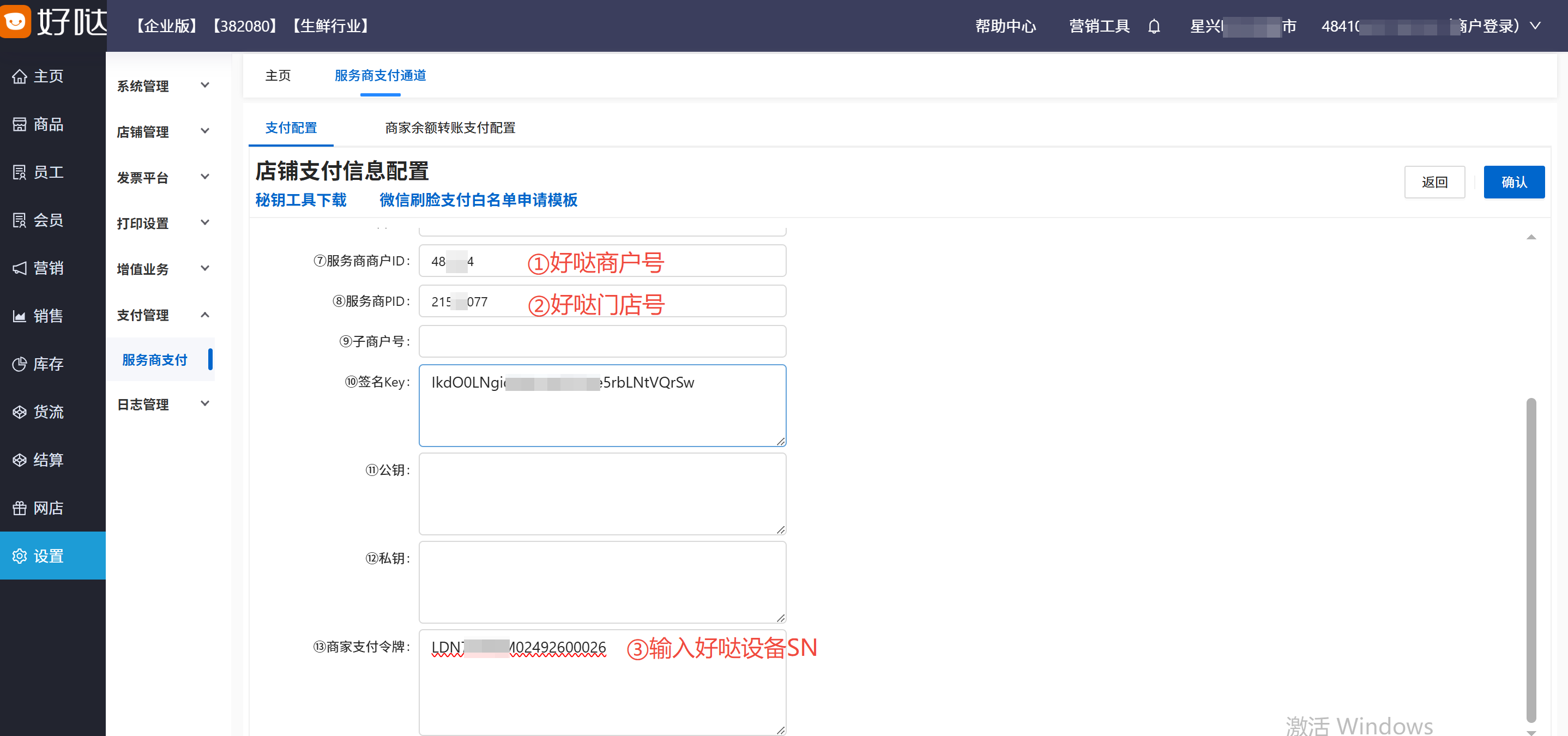Open the 主页 home sidebar icon

pyautogui.click(x=20, y=77)
